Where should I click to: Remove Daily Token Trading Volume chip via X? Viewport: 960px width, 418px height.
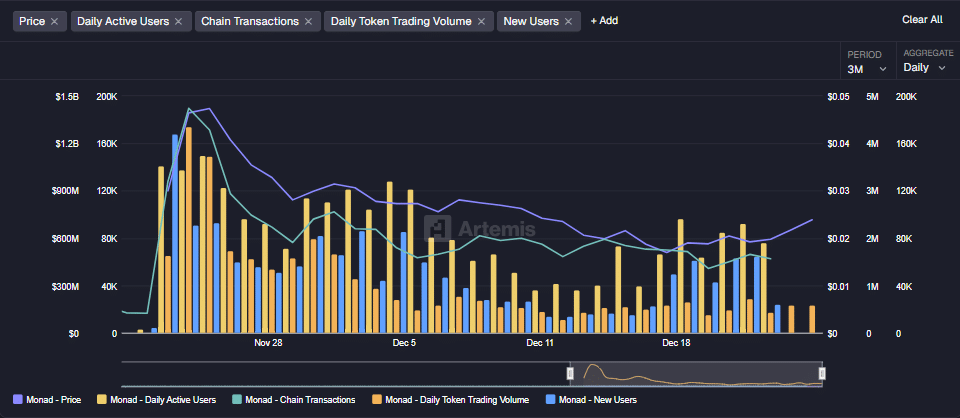[x=481, y=21]
